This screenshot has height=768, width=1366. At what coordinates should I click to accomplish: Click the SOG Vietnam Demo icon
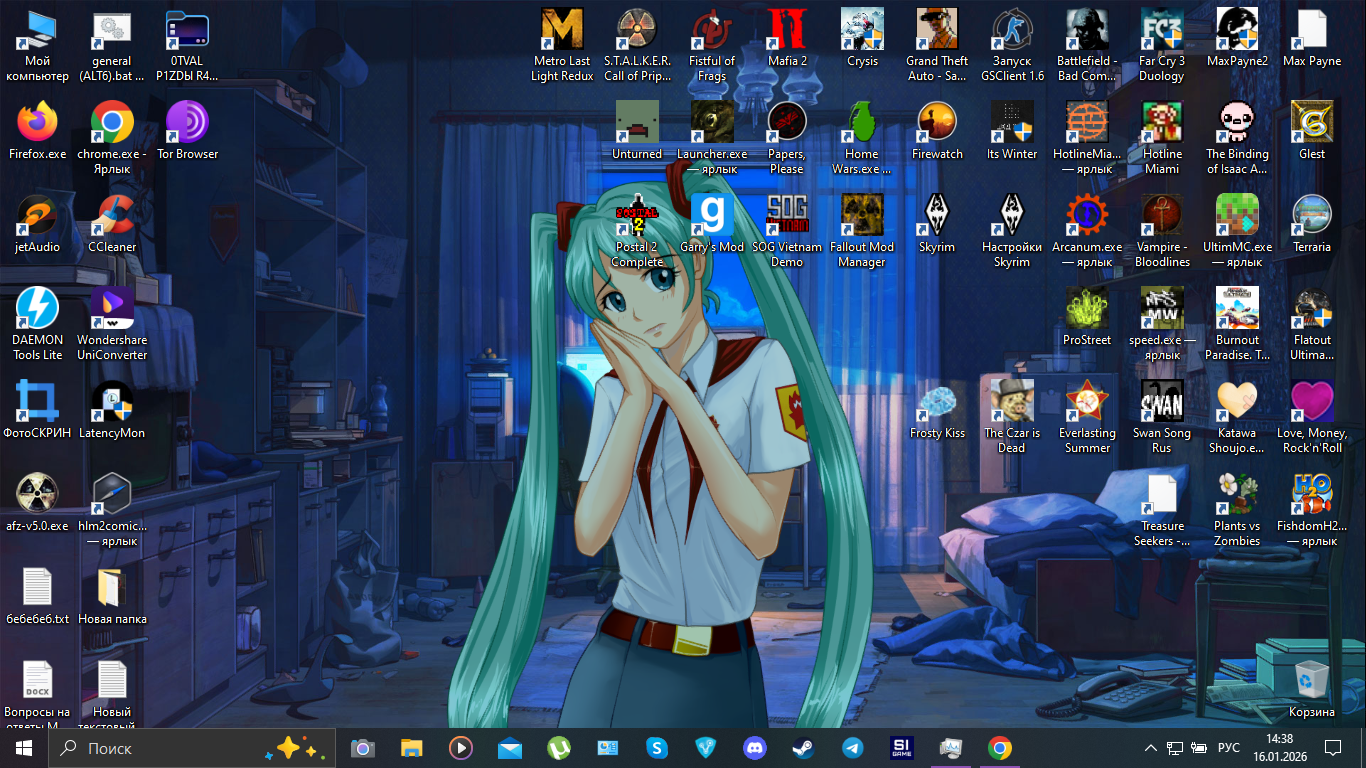pyautogui.click(x=787, y=232)
